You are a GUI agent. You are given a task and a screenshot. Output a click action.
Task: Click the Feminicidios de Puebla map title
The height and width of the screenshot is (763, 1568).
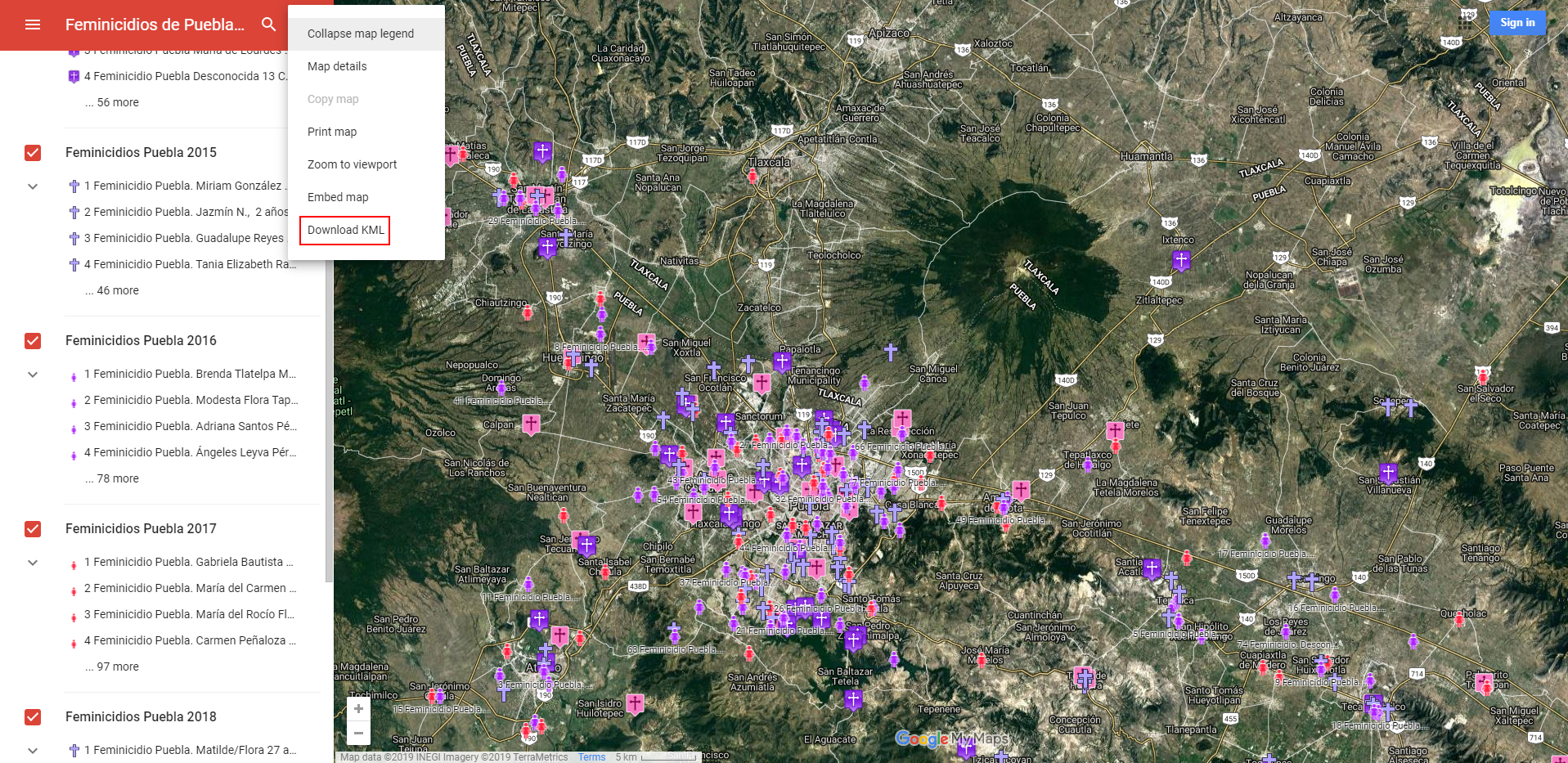pos(155,25)
